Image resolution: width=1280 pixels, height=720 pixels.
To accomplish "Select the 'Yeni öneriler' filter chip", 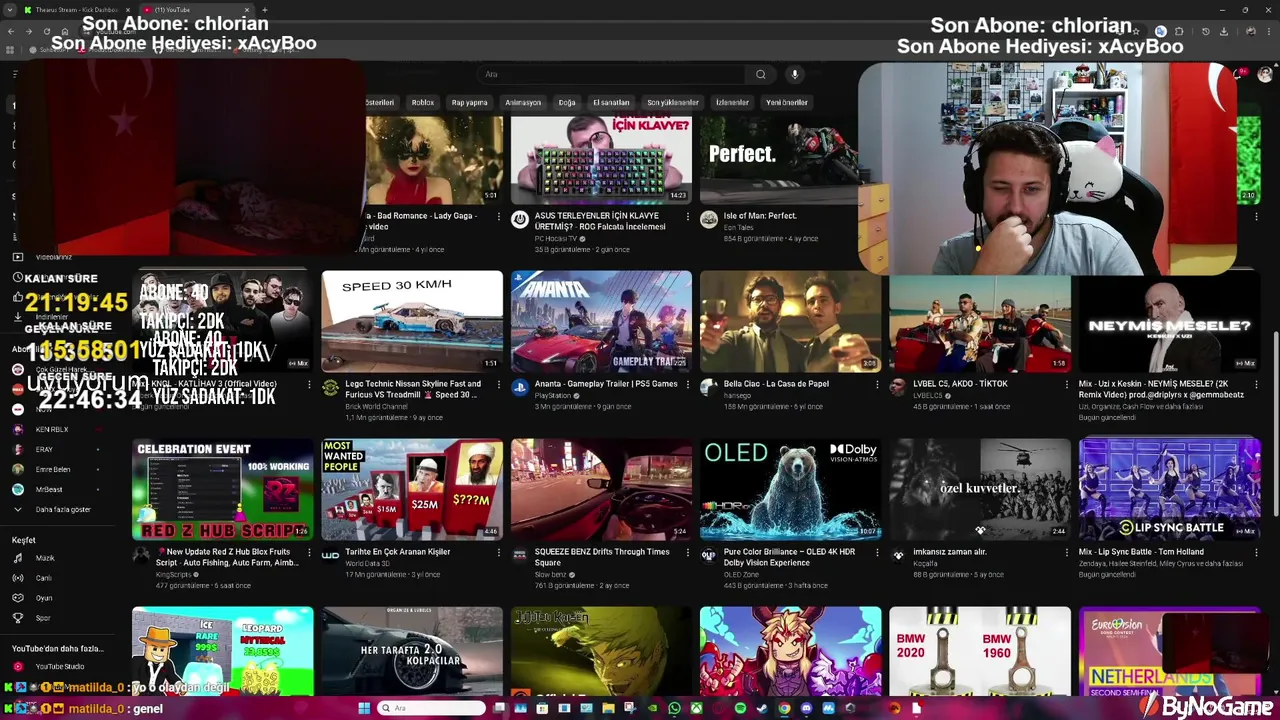I will coord(787,102).
